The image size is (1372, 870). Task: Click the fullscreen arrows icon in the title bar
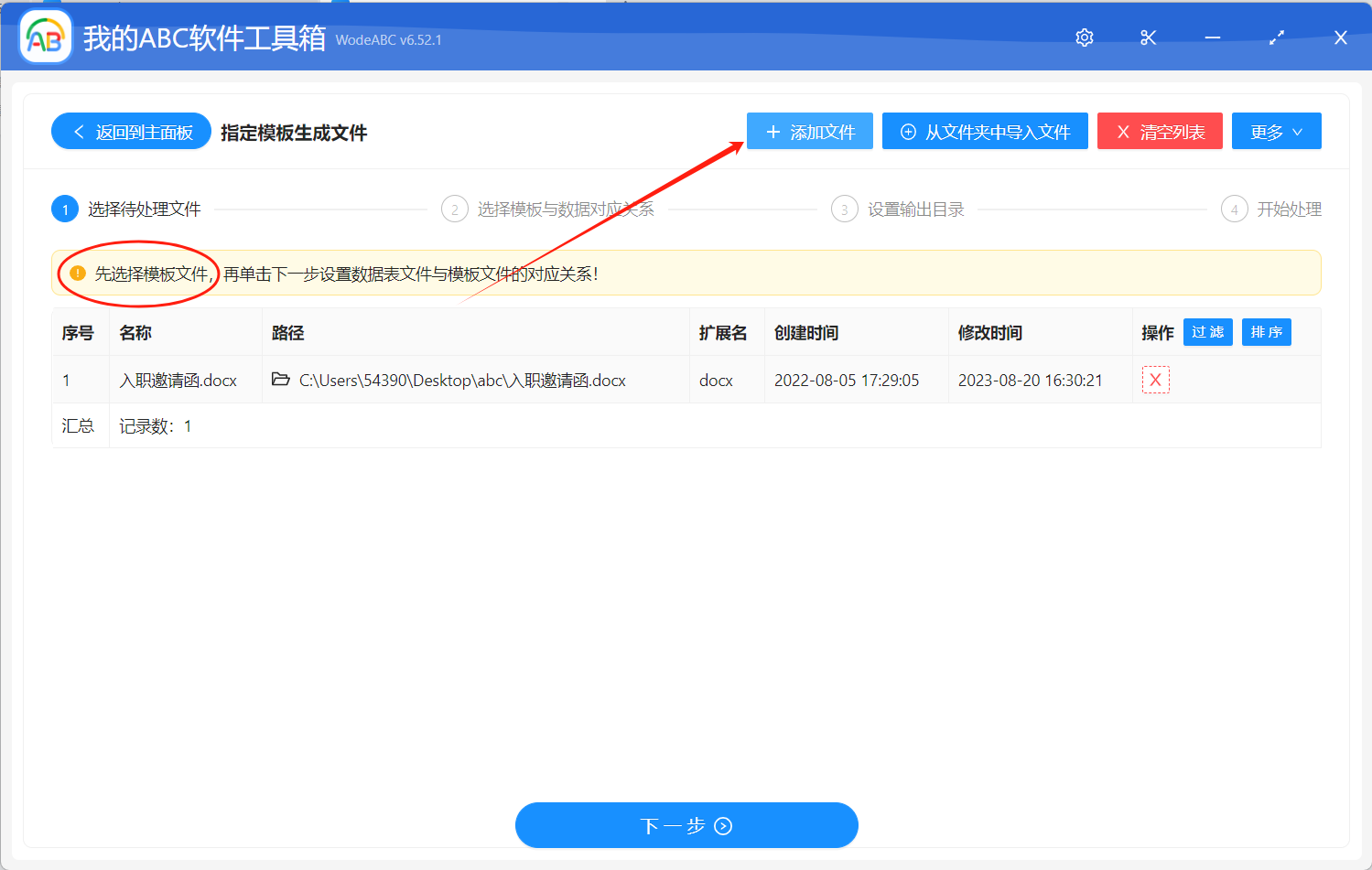coord(1276,38)
